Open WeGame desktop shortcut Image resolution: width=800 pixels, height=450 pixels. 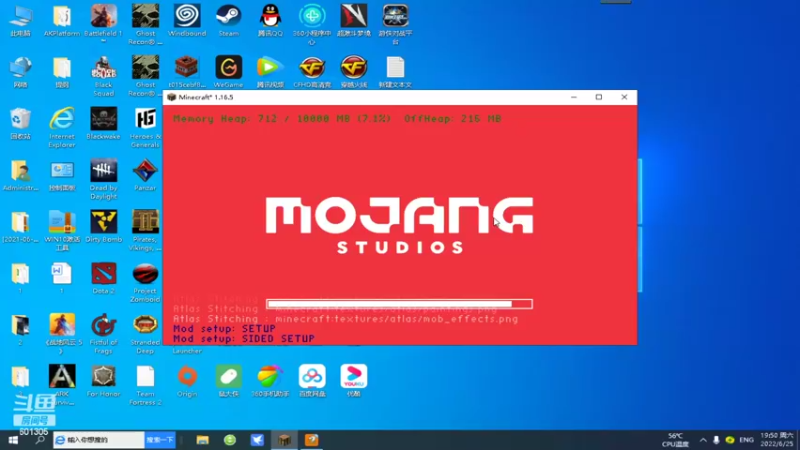coord(228,72)
